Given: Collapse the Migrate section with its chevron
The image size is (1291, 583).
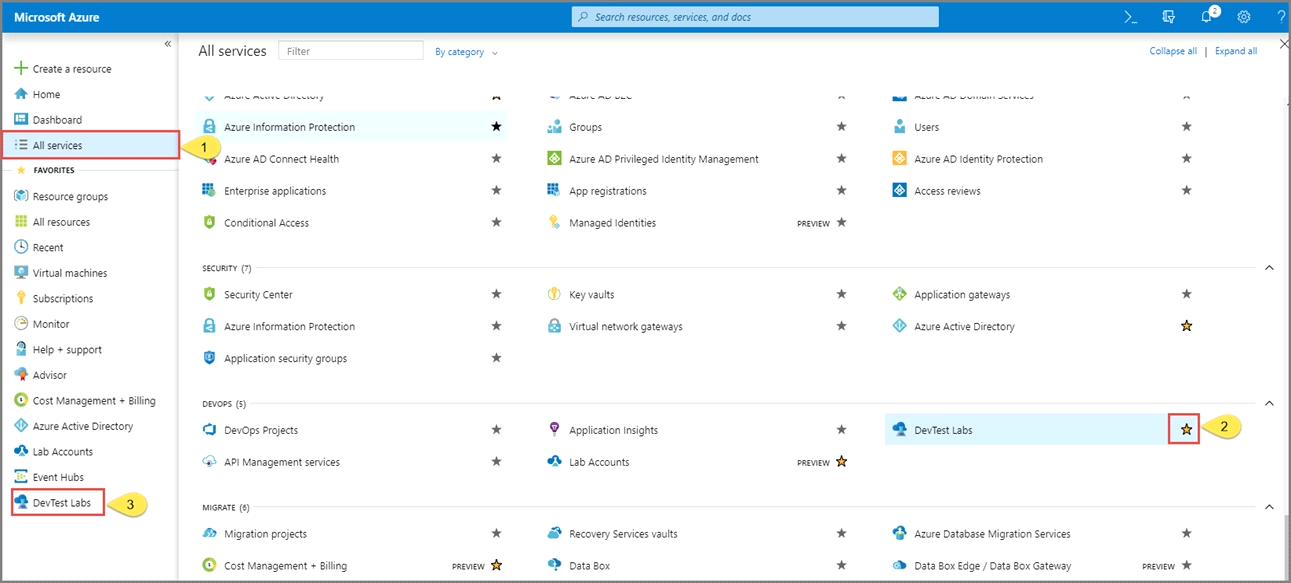Looking at the screenshot, I should click(1269, 507).
